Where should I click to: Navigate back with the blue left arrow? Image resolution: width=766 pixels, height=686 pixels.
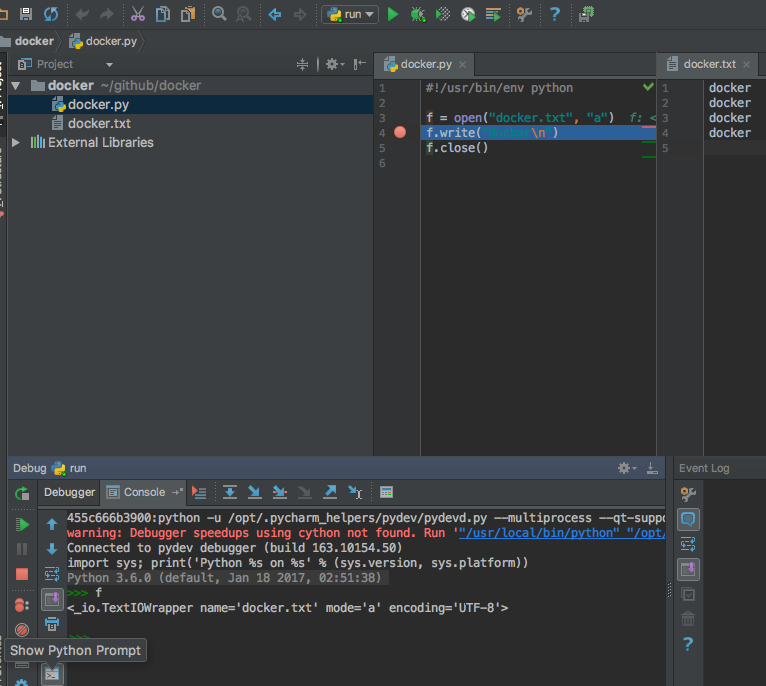[x=275, y=14]
